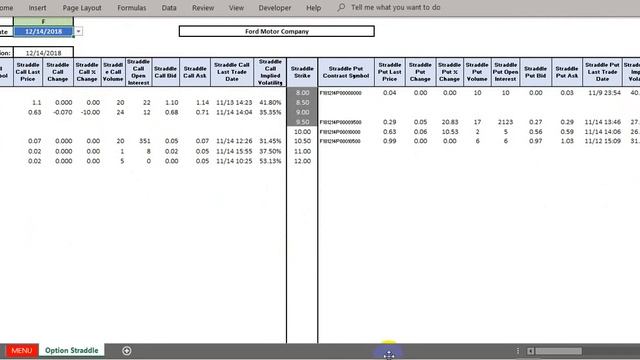Click the Straddle Call Last Trade Date header
The width and height of the screenshot is (640, 360).
pos(231,72)
